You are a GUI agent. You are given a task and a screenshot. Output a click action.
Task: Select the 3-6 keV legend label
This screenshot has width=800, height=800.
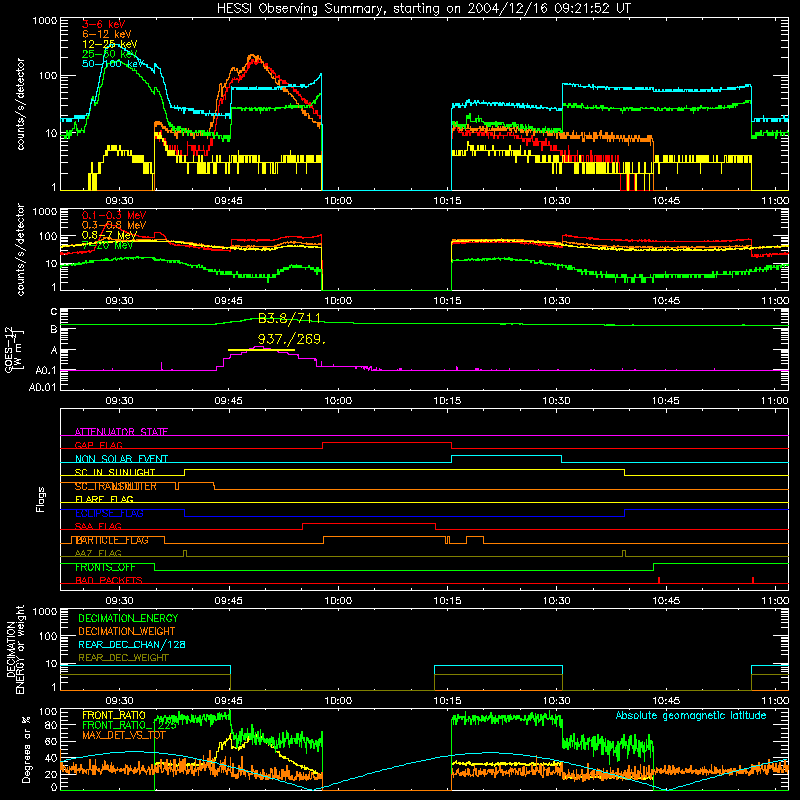[104, 24]
